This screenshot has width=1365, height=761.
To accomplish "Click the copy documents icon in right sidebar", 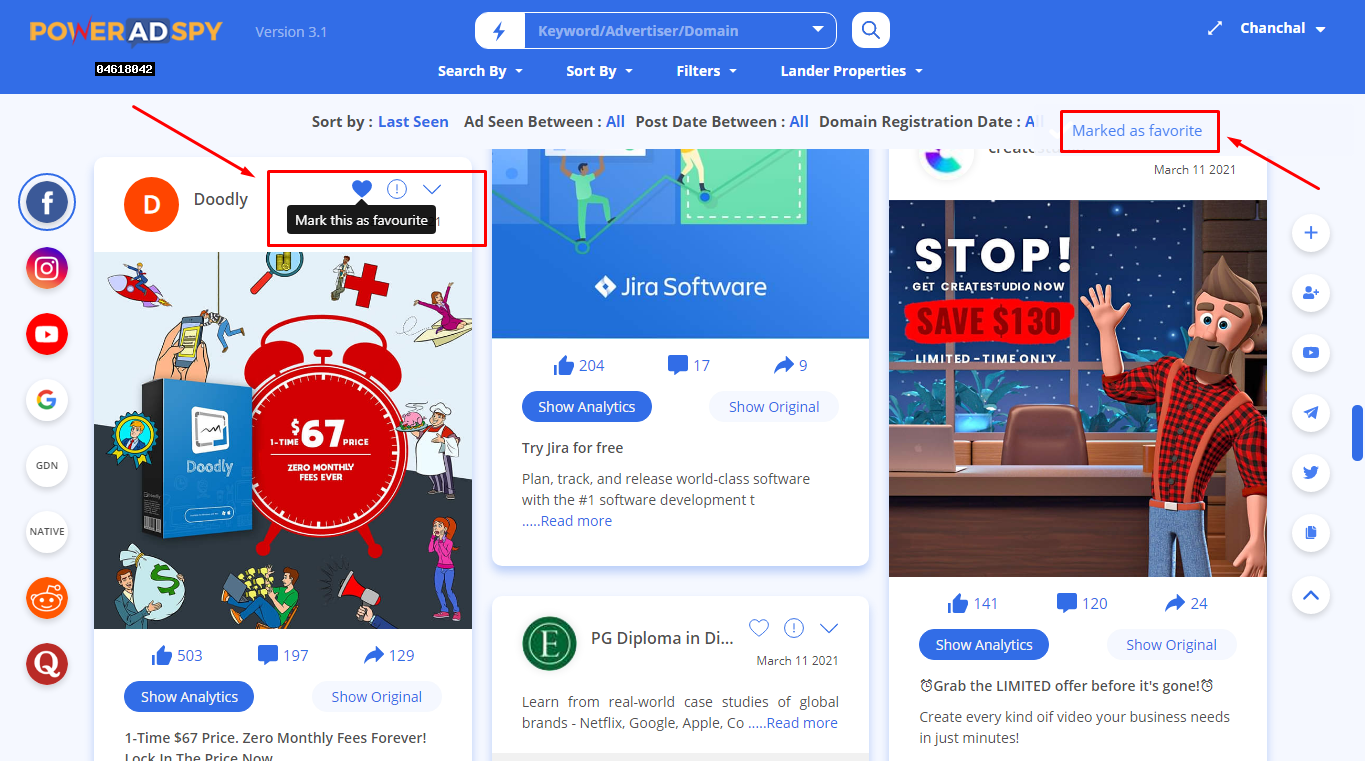I will coord(1311,532).
